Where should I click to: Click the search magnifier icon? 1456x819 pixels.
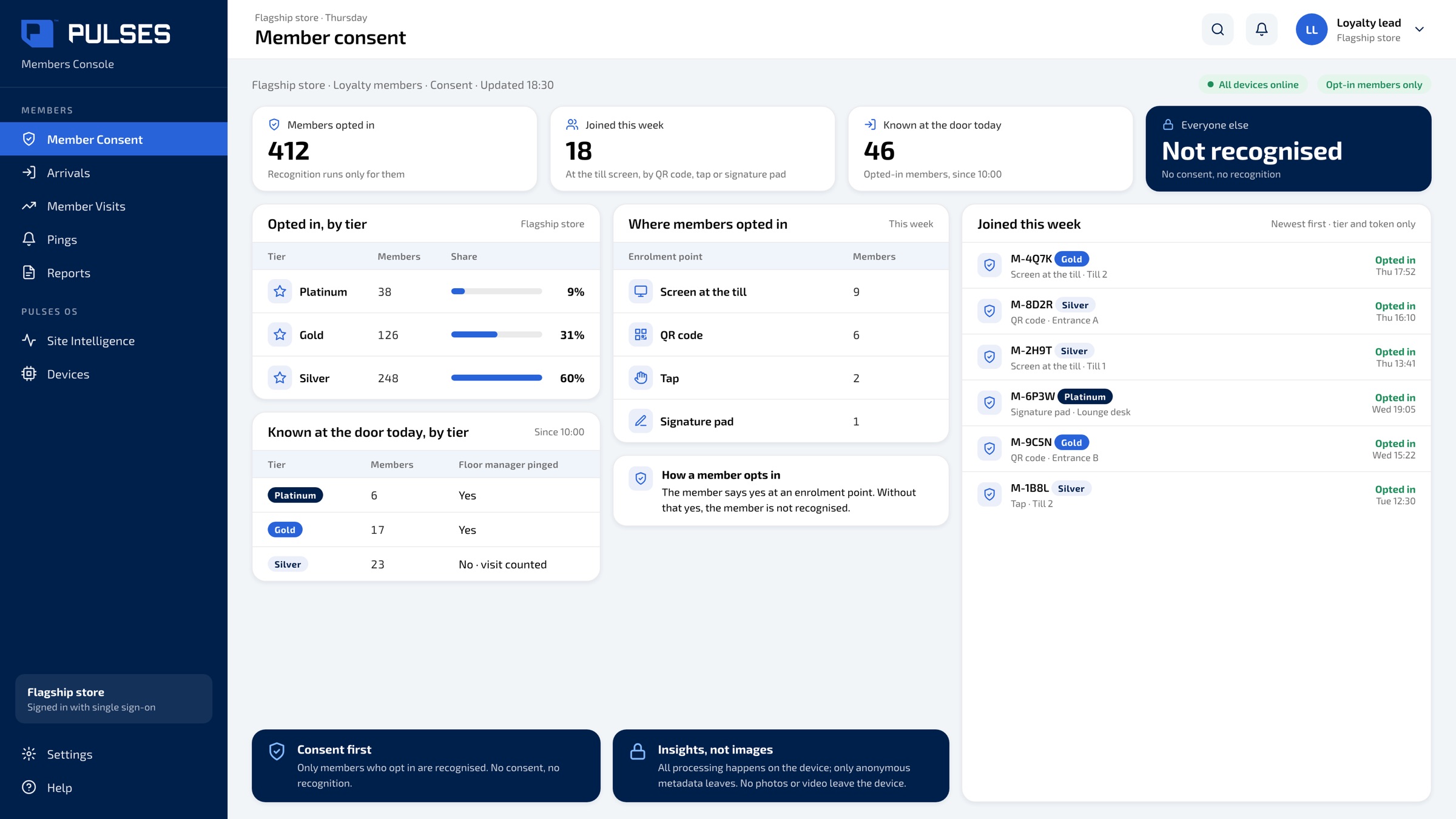(1217, 29)
